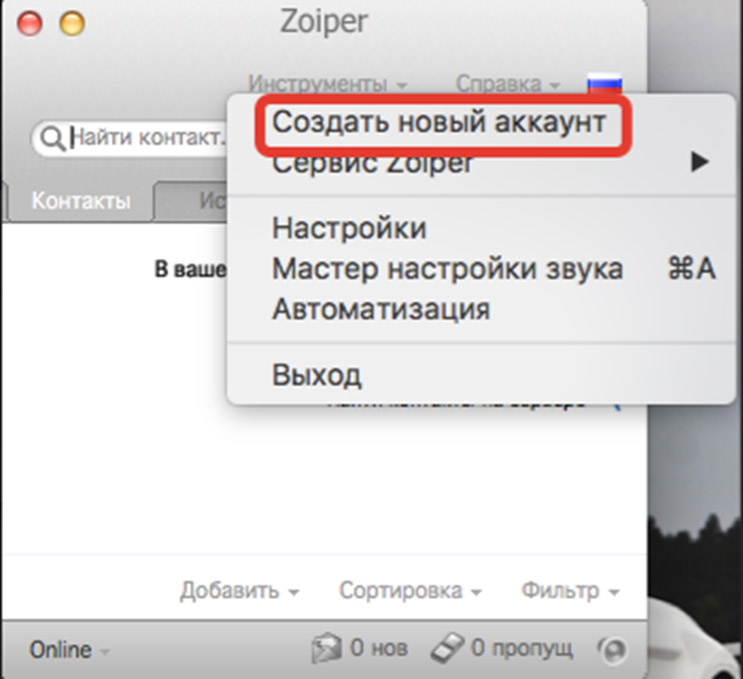Click the missed calls phone icon
The image size is (743, 679).
[447, 648]
